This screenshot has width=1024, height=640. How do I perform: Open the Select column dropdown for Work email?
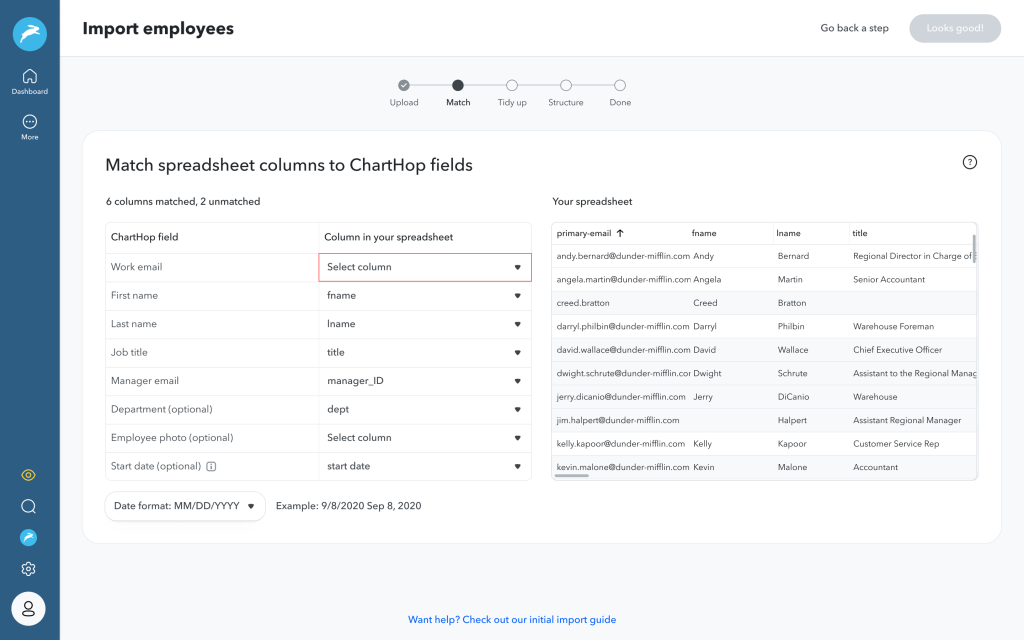(x=425, y=267)
